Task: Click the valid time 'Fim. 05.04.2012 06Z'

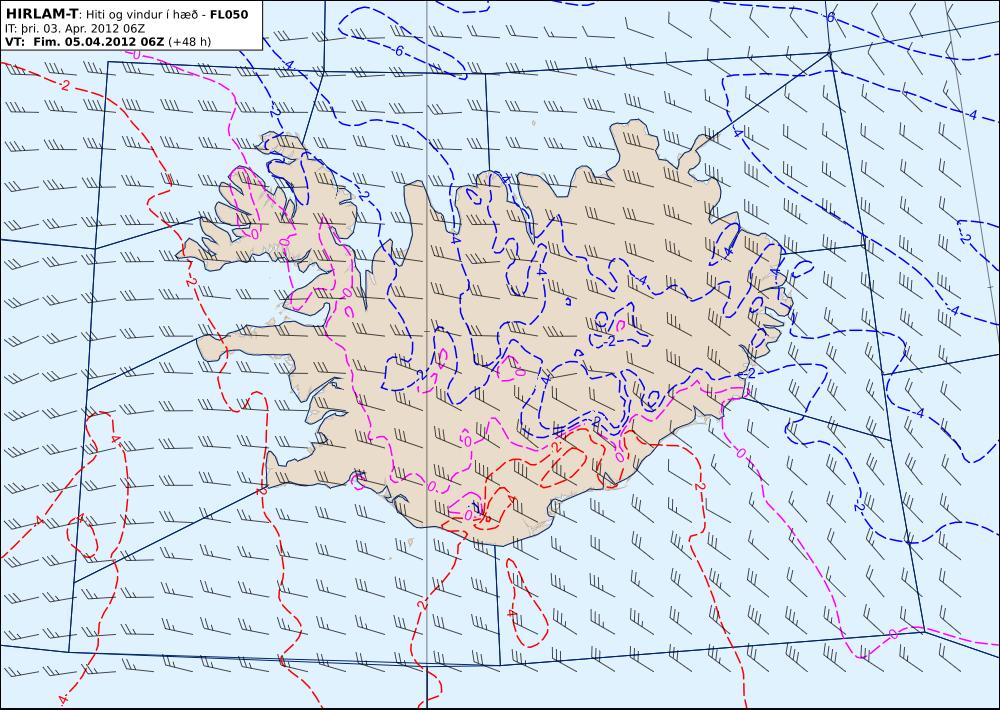Action: [98, 42]
